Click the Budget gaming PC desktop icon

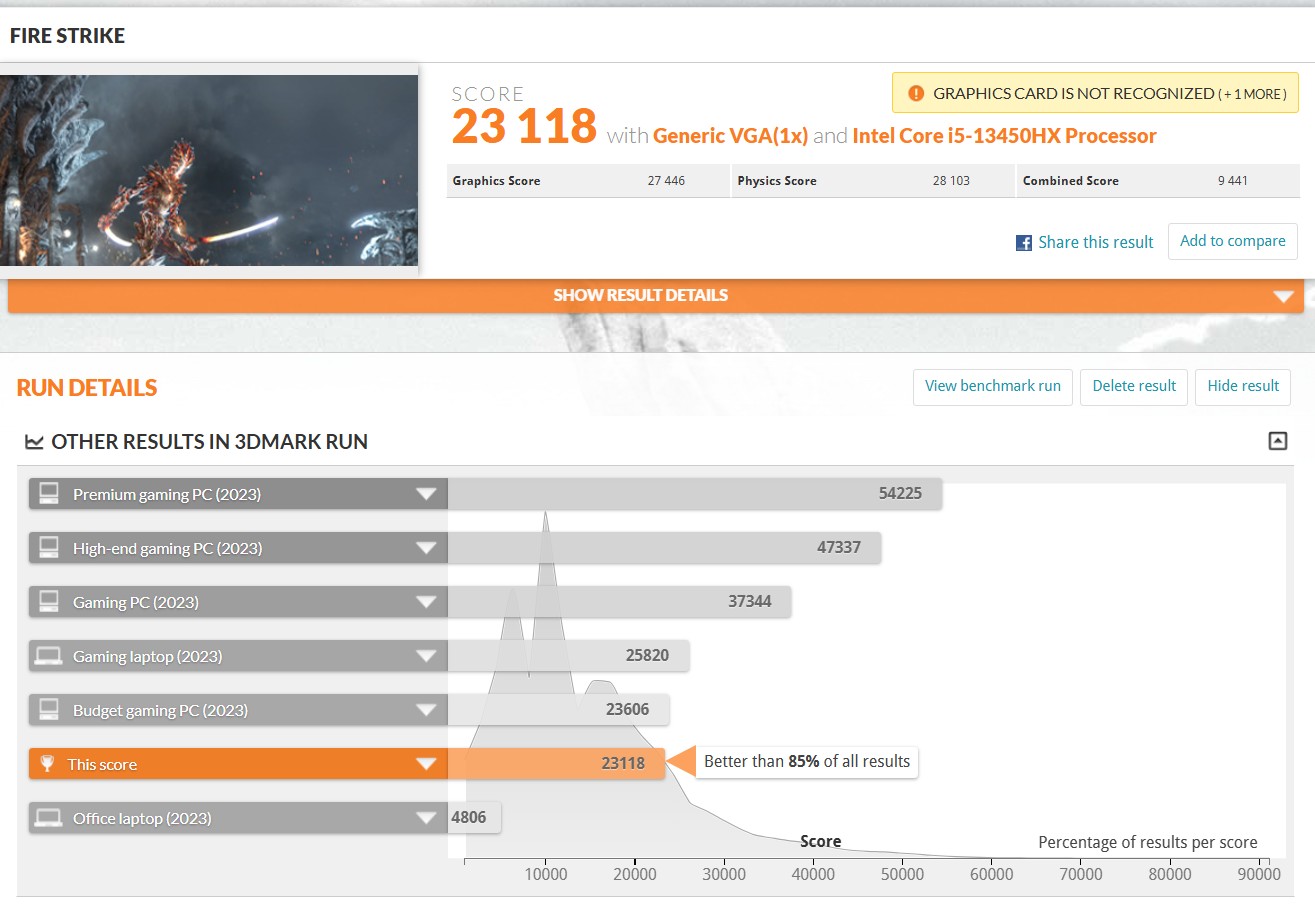coord(48,710)
